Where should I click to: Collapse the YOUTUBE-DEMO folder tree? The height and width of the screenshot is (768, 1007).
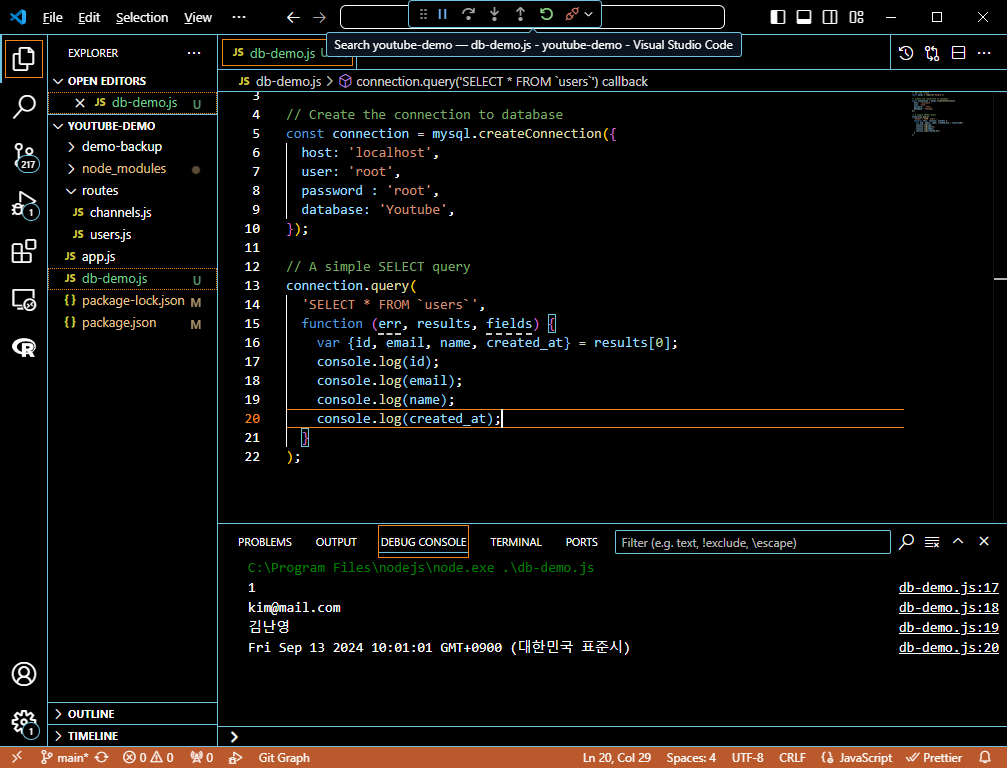[58, 126]
